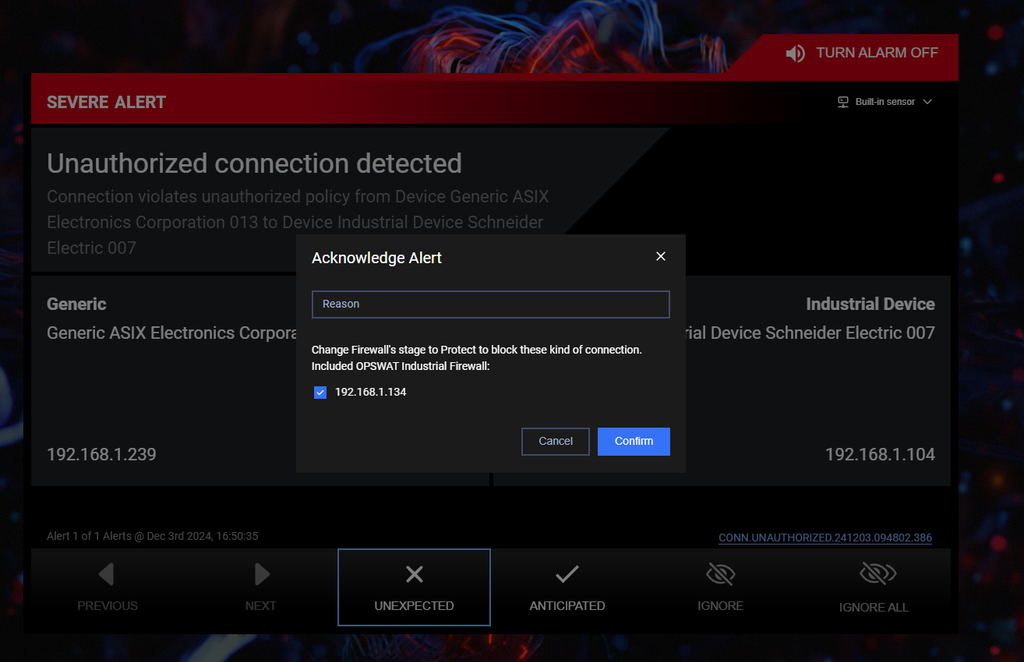Mark the alert as Anticipated
This screenshot has height=662, width=1024.
pyautogui.click(x=567, y=587)
